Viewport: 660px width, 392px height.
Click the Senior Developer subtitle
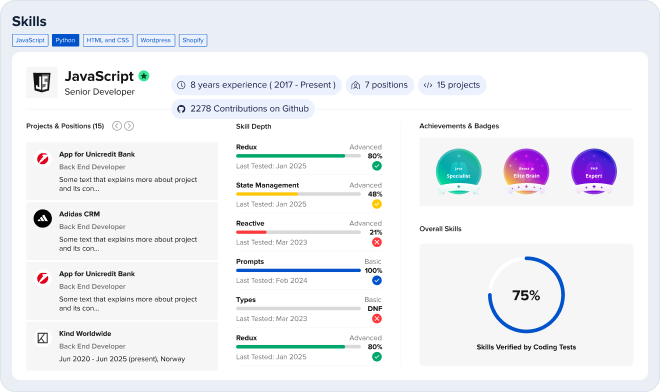pyautogui.click(x=99, y=92)
